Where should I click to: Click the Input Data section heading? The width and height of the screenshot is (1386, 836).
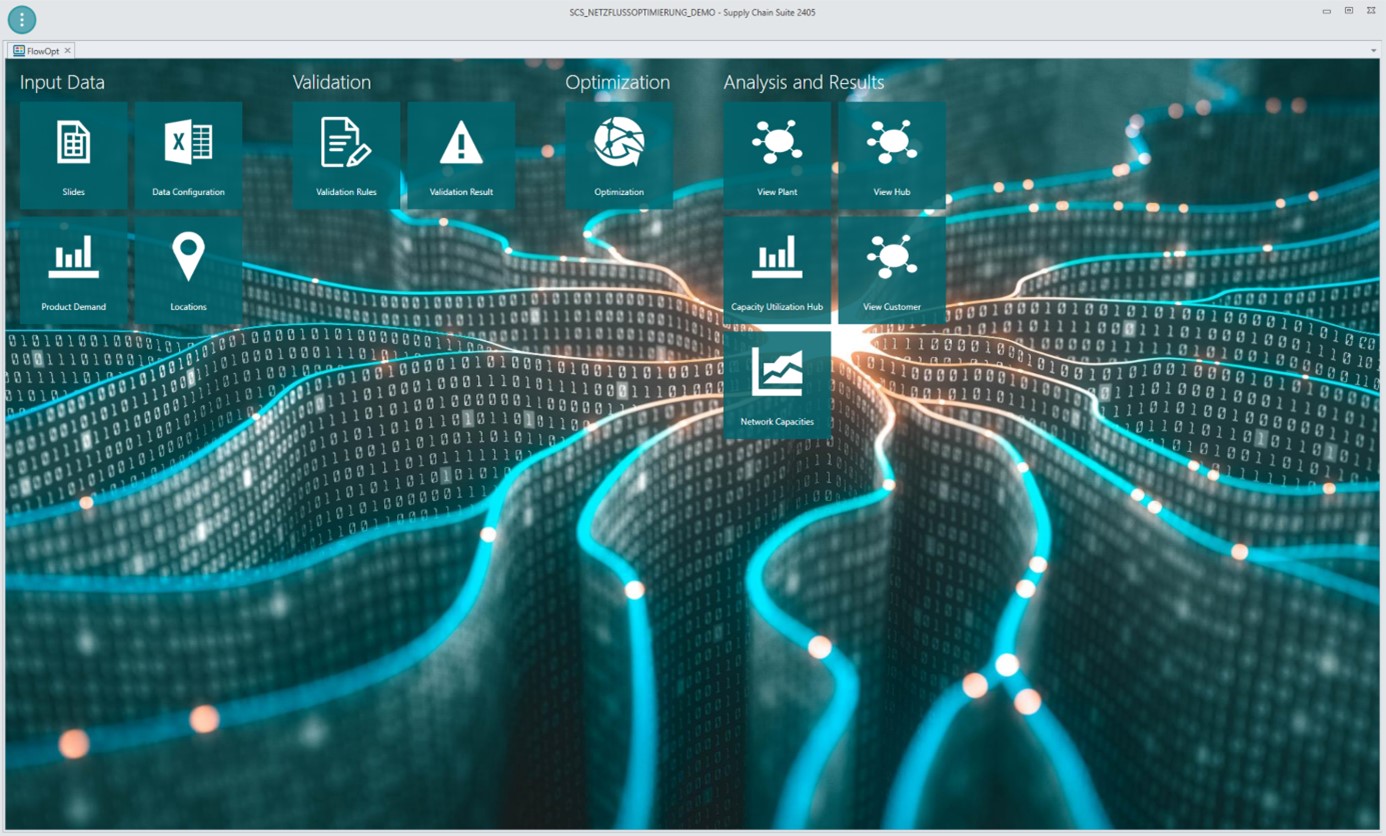pyautogui.click(x=62, y=83)
